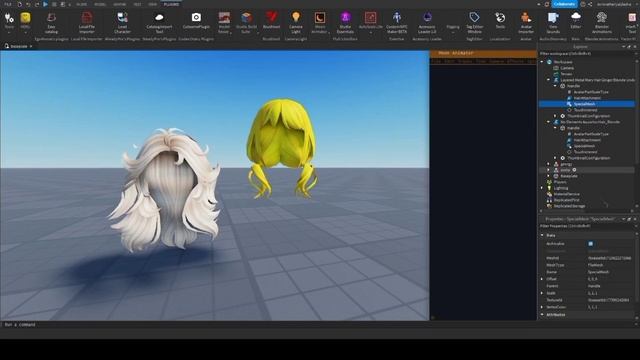Click the Play button in the quick access bar
The image size is (640, 360).
(45, 4)
